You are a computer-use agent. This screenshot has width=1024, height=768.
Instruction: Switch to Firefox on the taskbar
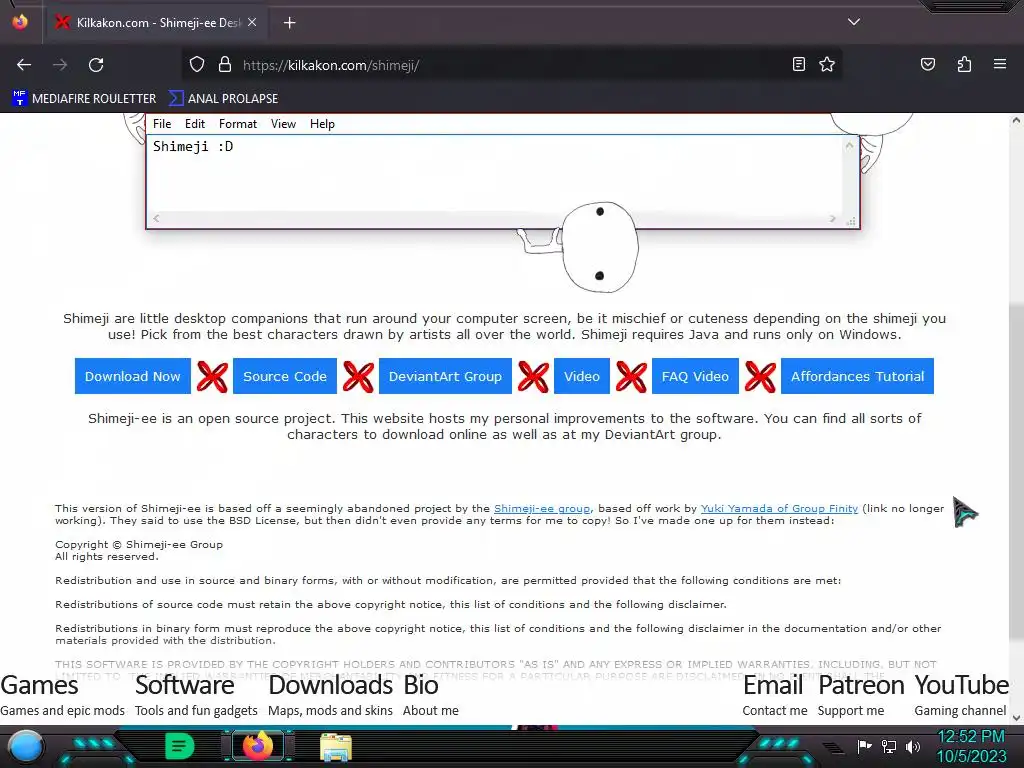257,746
